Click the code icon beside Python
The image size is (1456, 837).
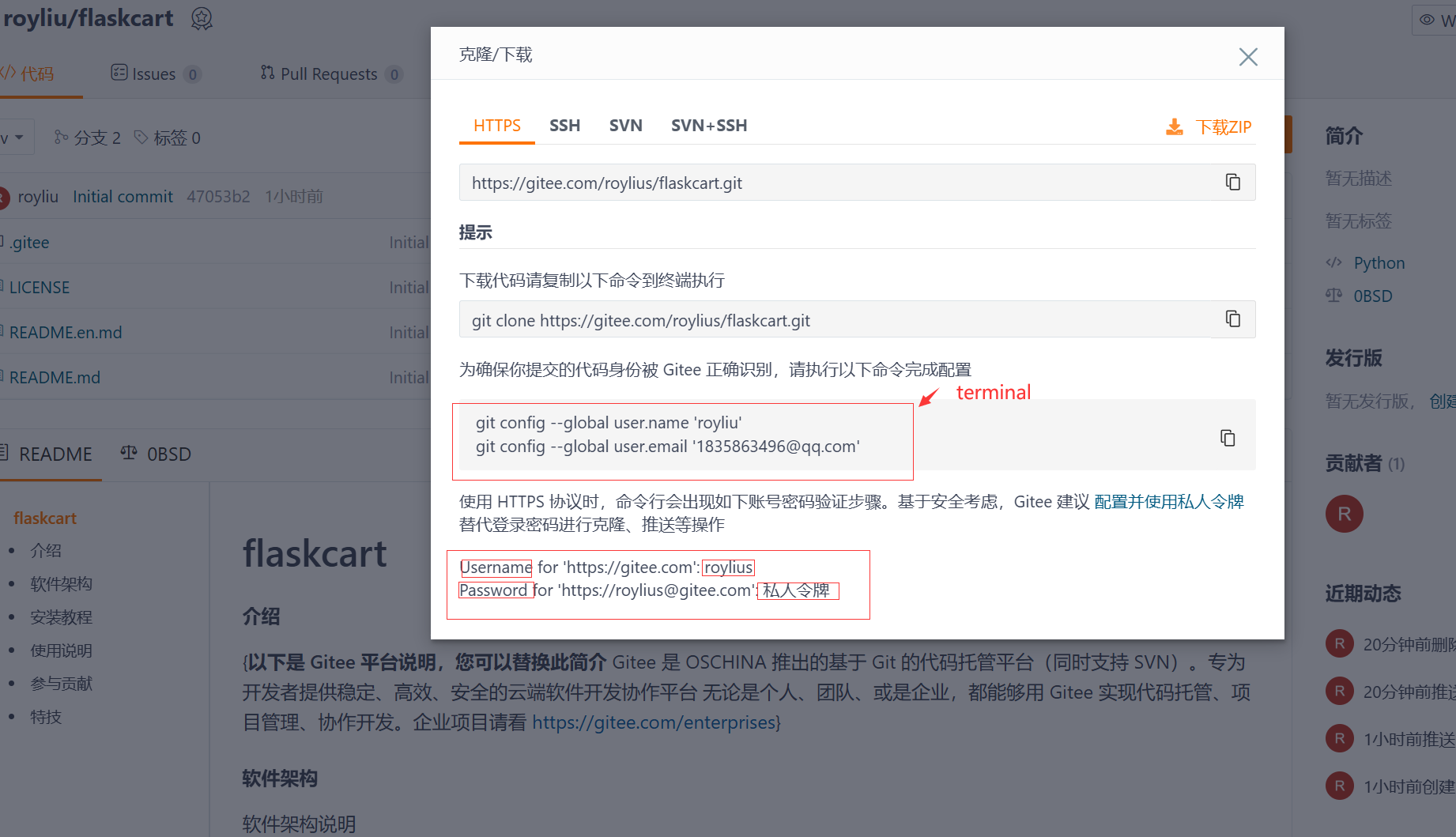pyautogui.click(x=1334, y=262)
